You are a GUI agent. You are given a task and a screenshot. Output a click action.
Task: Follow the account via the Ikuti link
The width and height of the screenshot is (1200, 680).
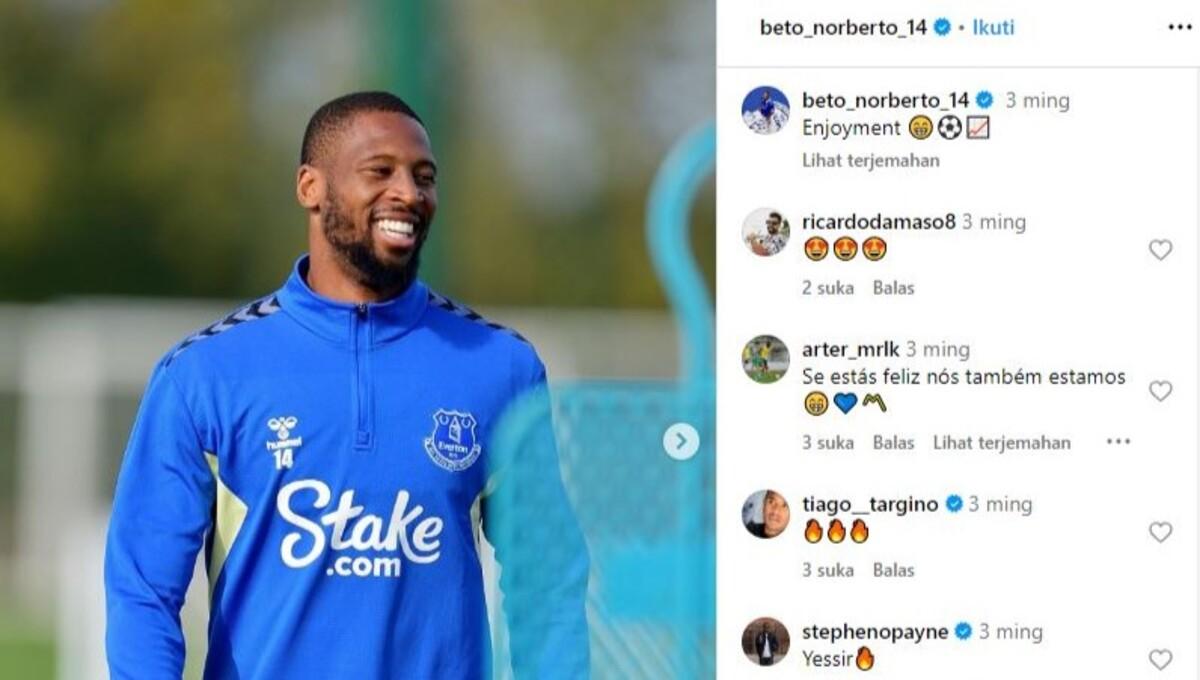tap(993, 27)
